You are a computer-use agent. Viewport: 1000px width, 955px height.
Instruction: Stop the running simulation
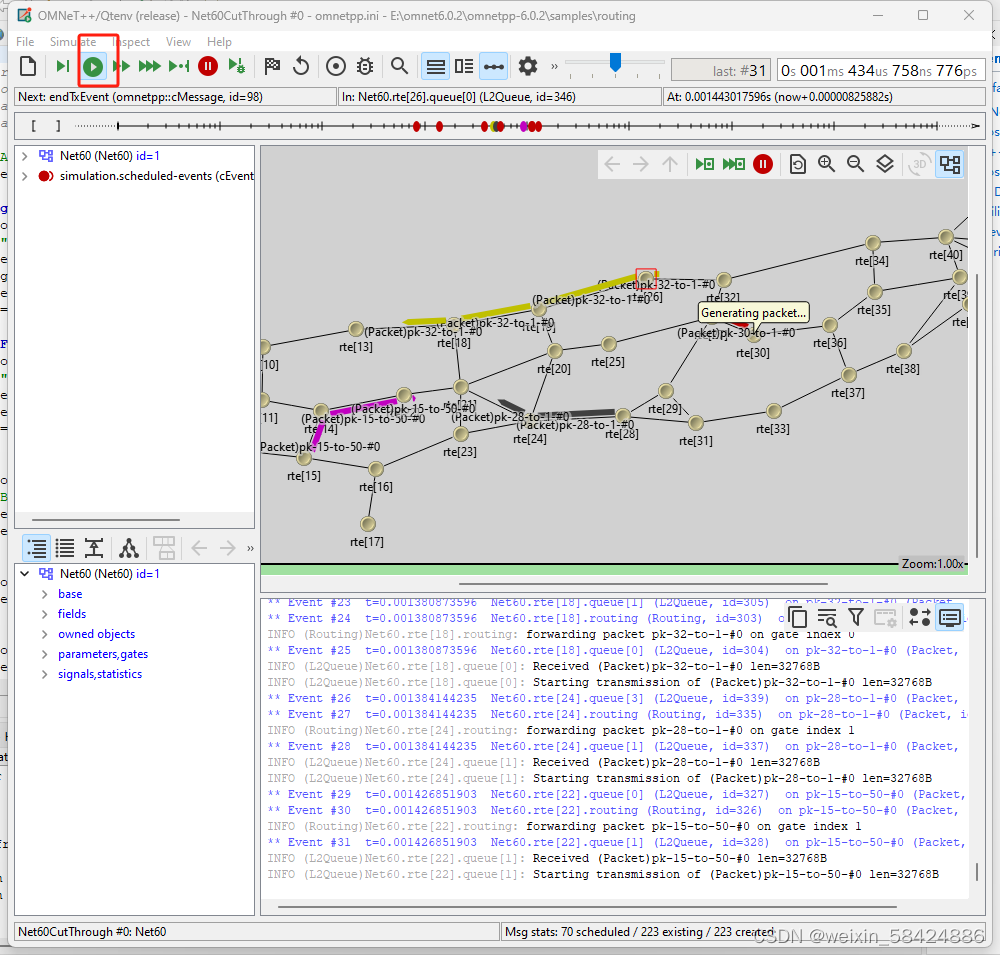pos(208,66)
